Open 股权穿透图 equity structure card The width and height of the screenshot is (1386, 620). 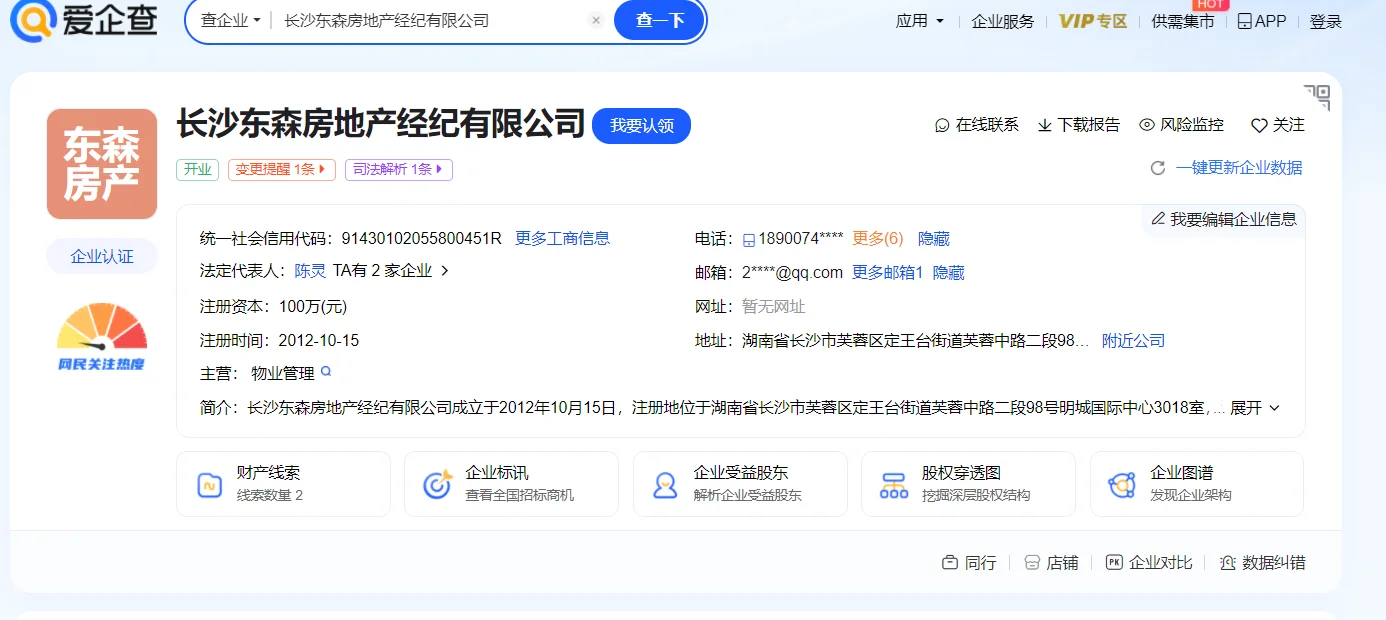(967, 484)
